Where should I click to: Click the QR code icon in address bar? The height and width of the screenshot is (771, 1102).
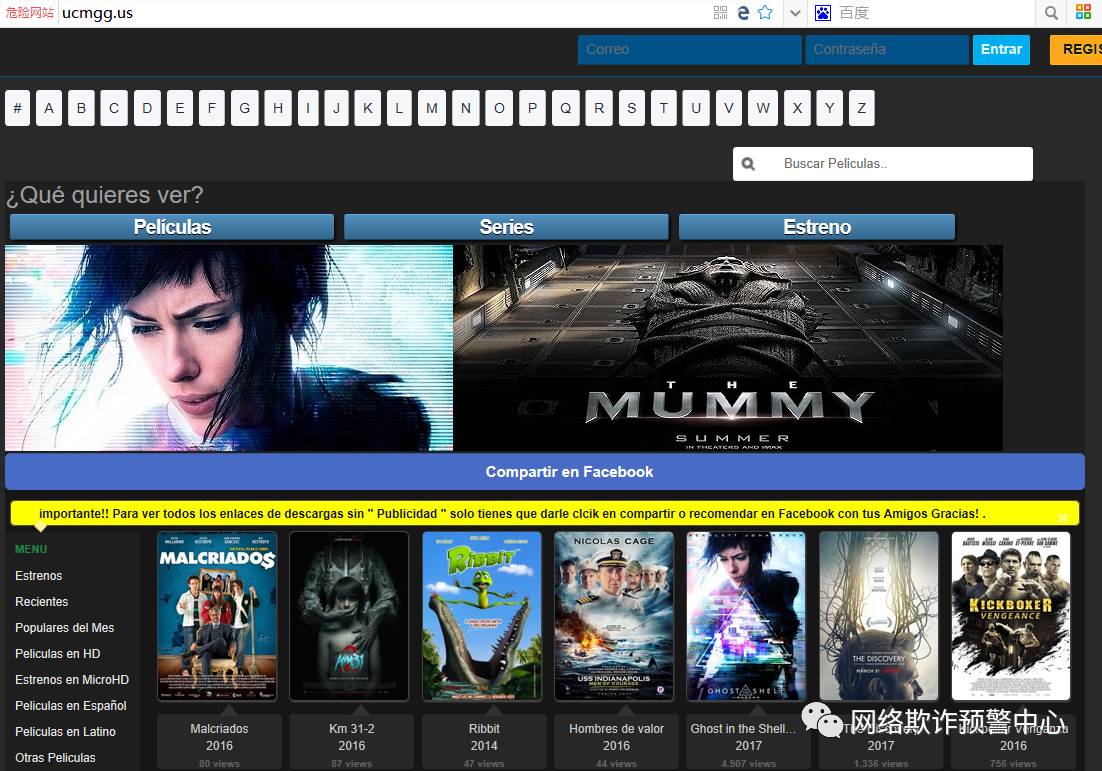[x=720, y=13]
